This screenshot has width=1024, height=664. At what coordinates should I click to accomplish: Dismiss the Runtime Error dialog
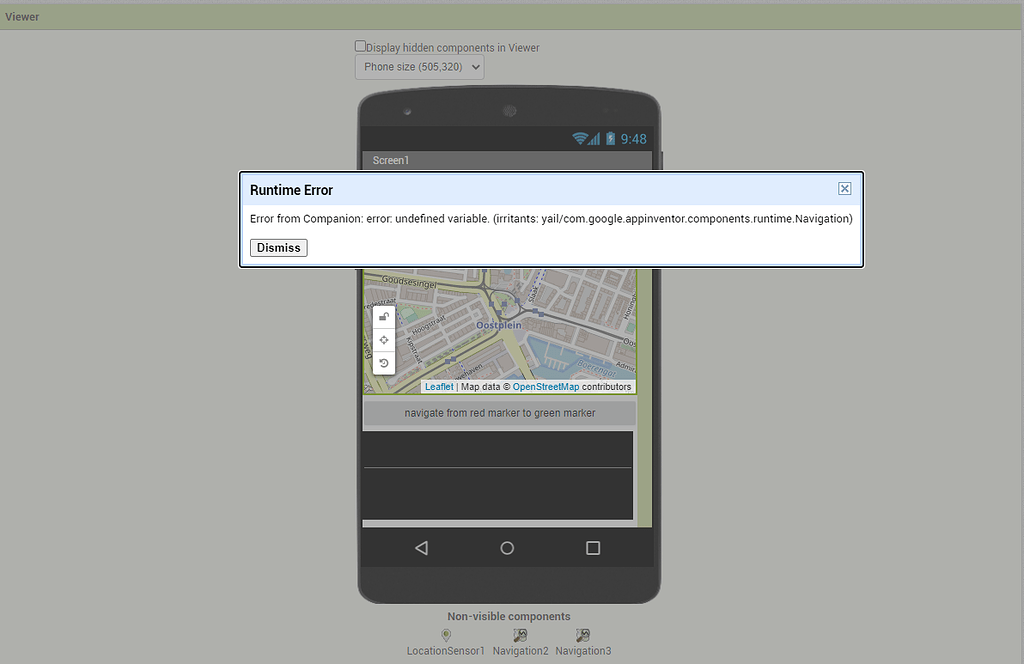(278, 247)
